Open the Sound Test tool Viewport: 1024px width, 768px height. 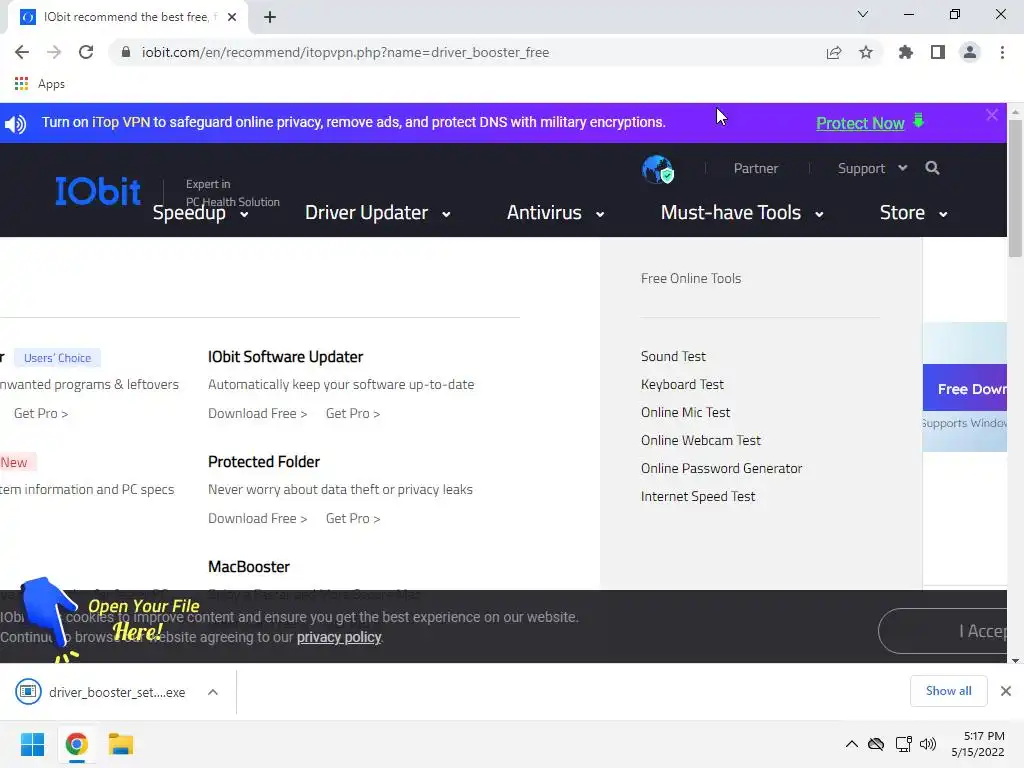tap(673, 357)
